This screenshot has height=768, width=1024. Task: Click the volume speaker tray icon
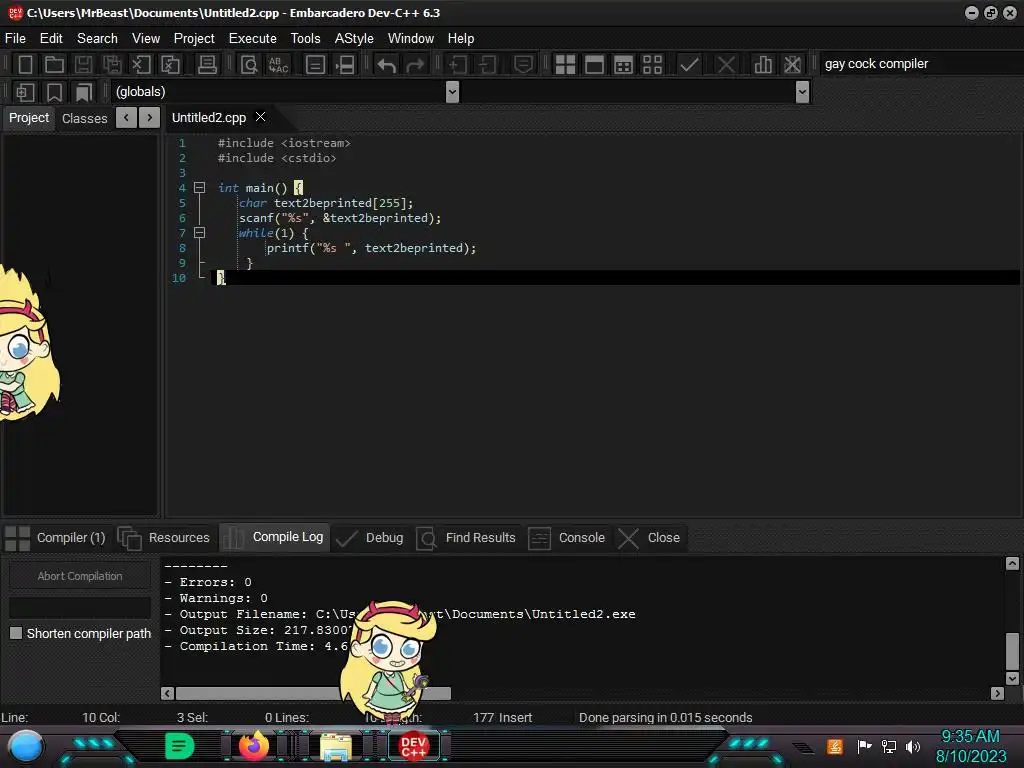tap(913, 746)
